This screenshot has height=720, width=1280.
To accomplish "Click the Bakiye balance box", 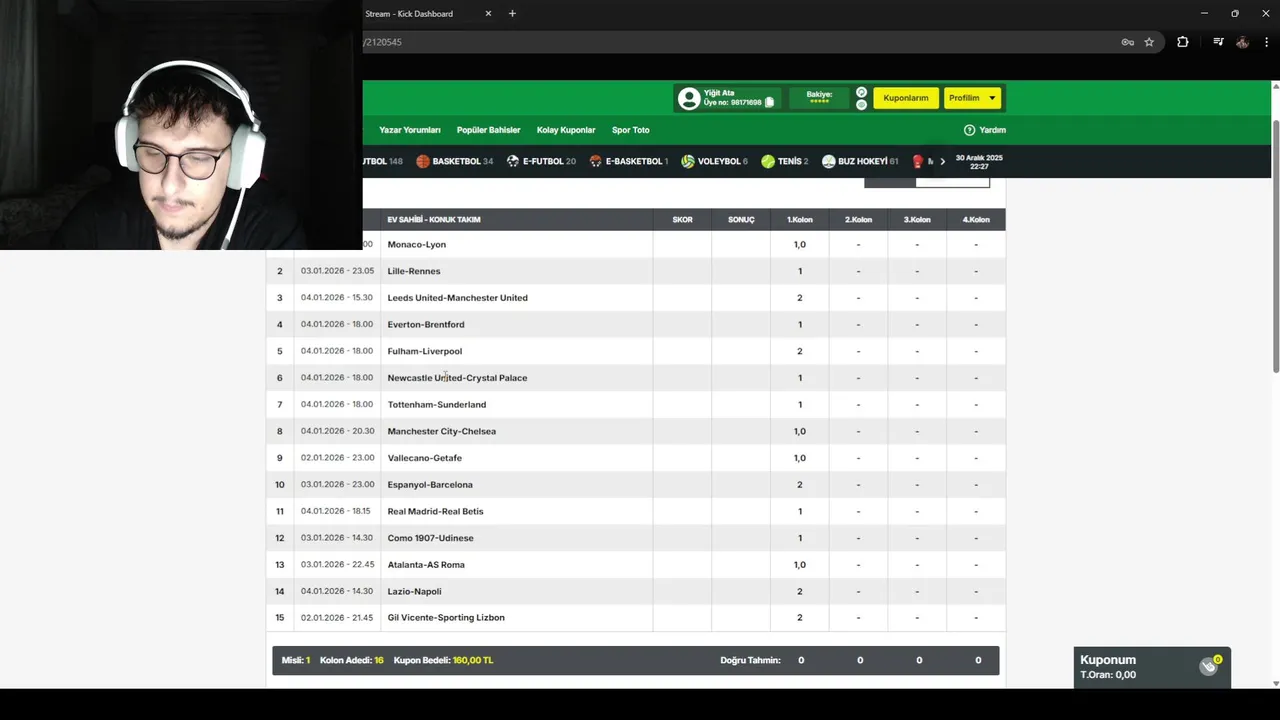I will pos(819,98).
